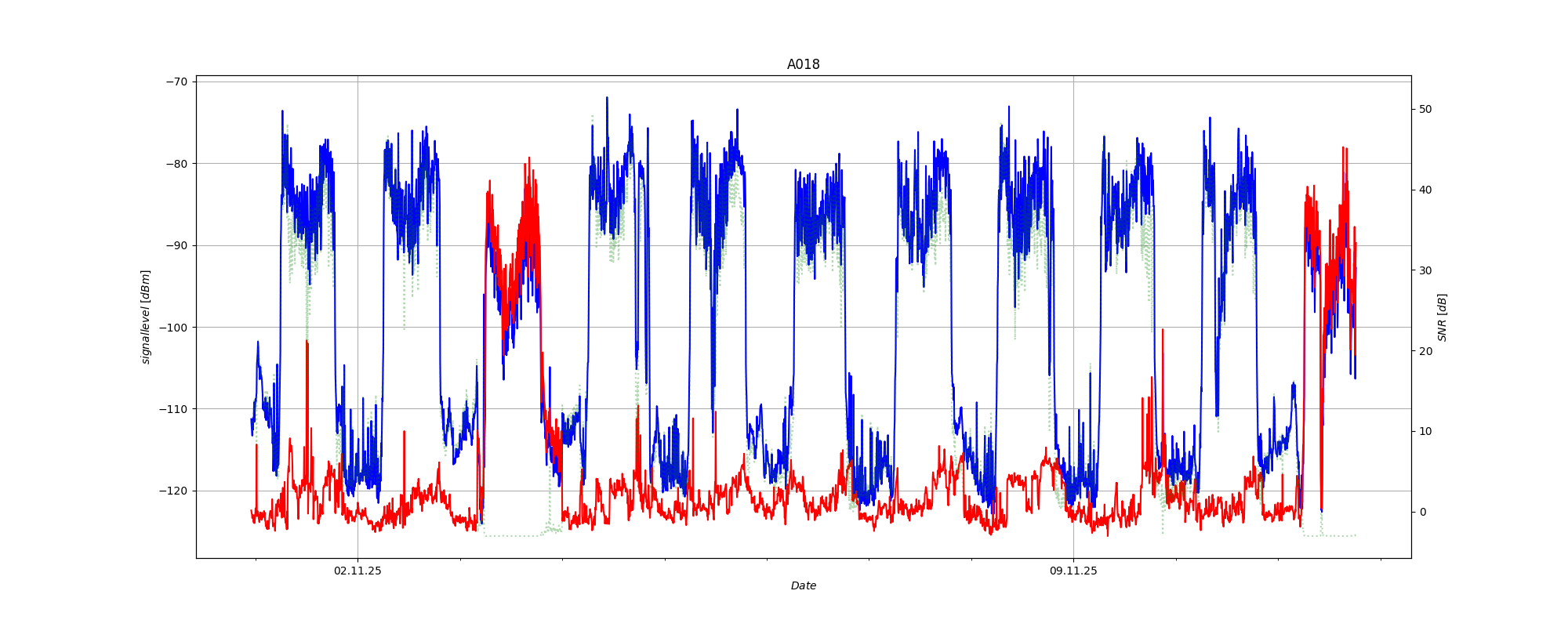
Task: Click the signallevel [dBm] axis label
Action: 146,317
